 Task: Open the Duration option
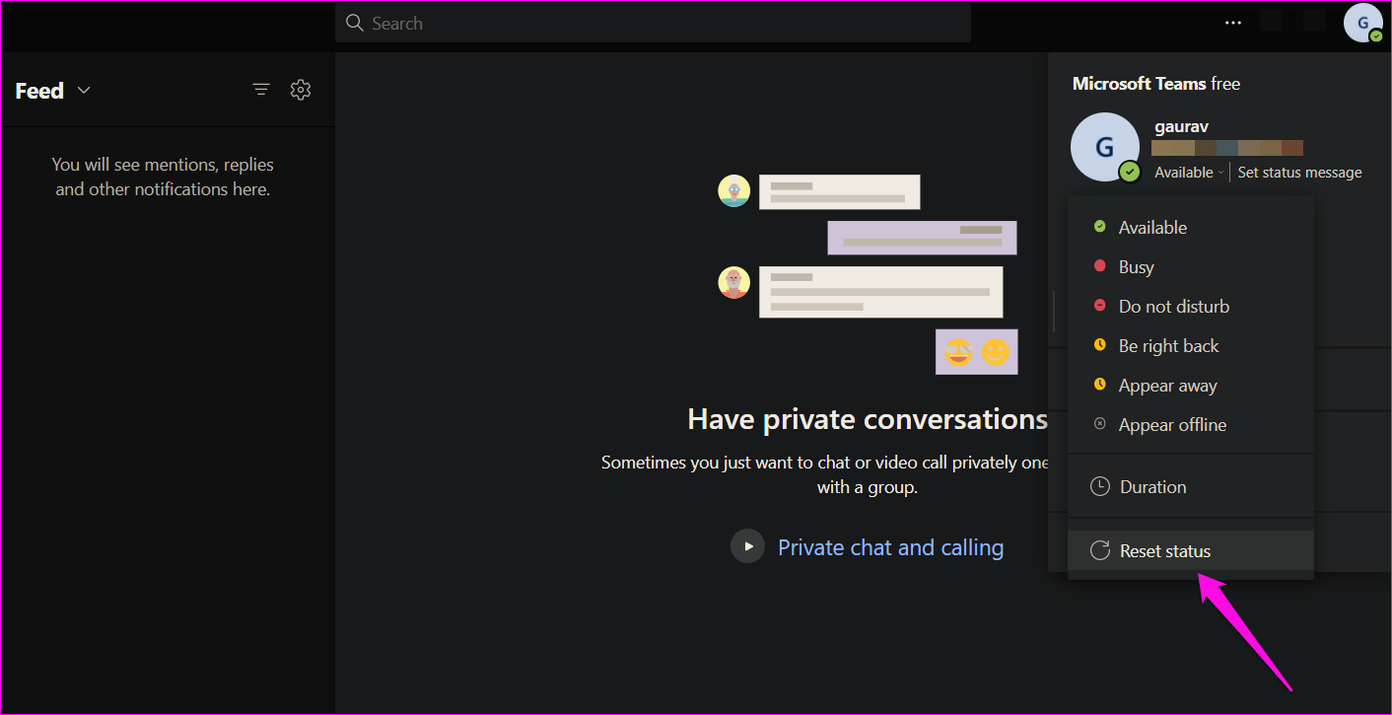[1191, 487]
